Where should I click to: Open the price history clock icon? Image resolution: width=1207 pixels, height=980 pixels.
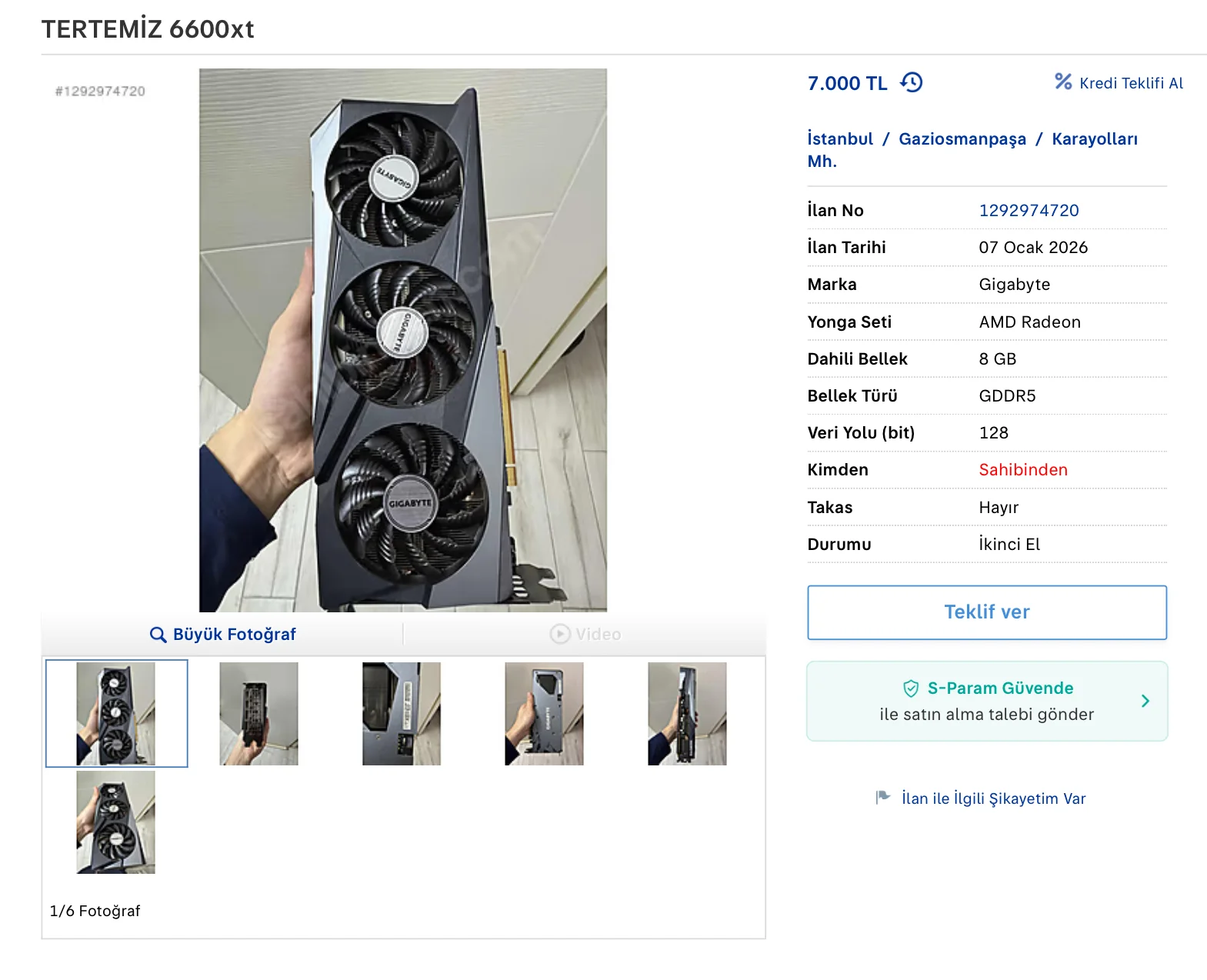(x=912, y=82)
